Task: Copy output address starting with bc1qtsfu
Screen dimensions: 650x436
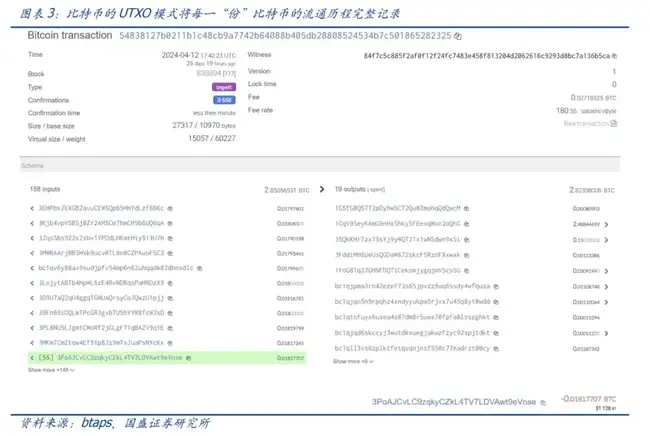Action: coord(496,318)
